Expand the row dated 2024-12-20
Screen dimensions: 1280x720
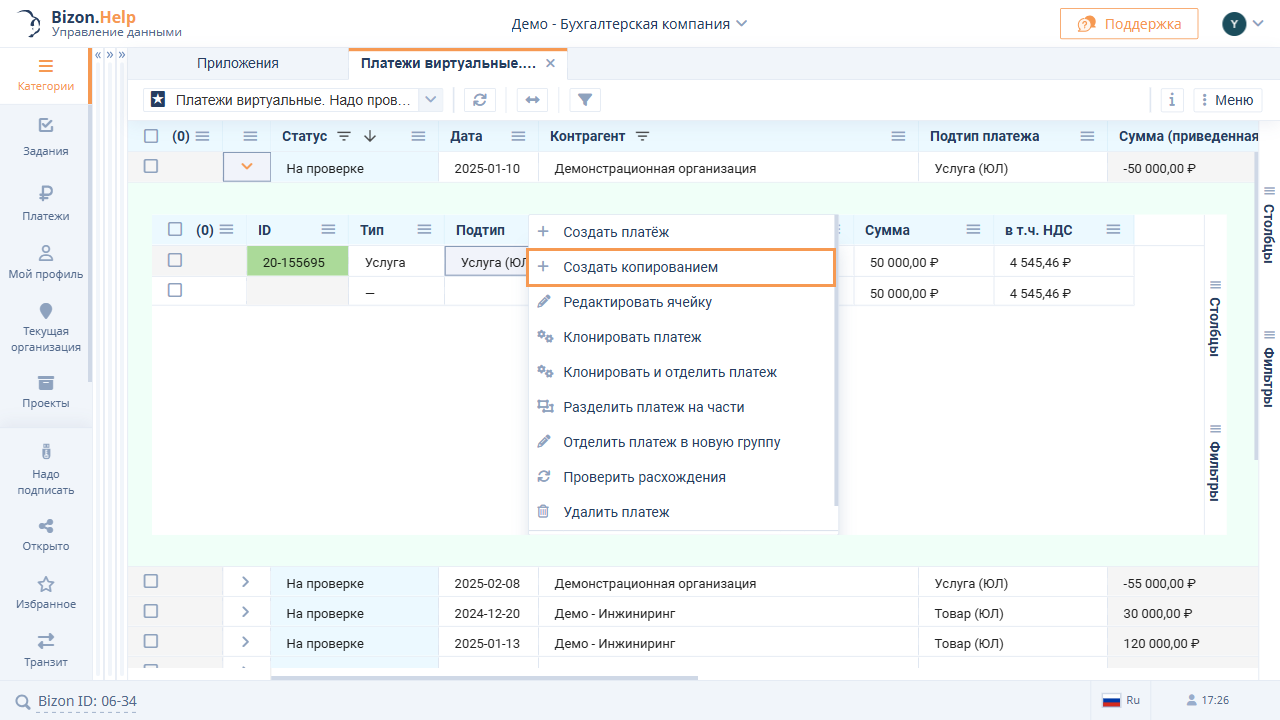(246, 612)
